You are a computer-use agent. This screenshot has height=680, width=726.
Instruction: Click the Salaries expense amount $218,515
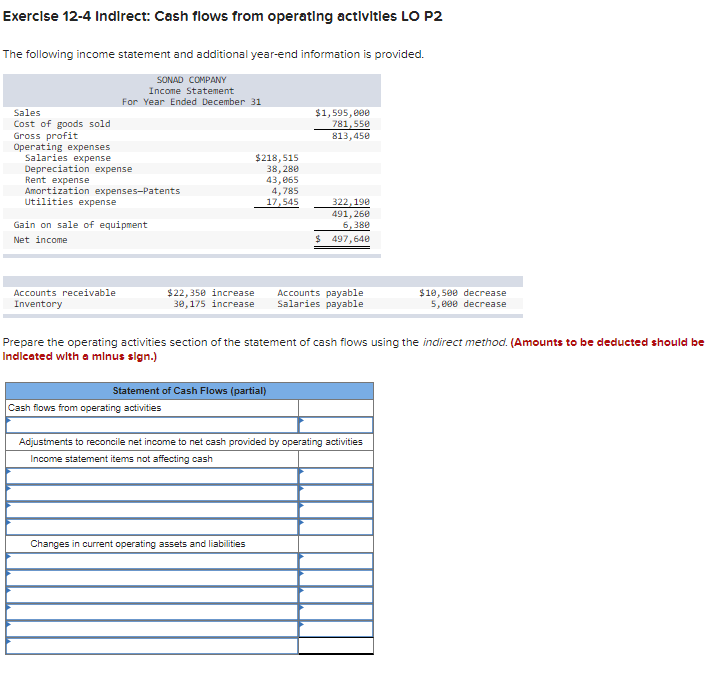(x=277, y=158)
